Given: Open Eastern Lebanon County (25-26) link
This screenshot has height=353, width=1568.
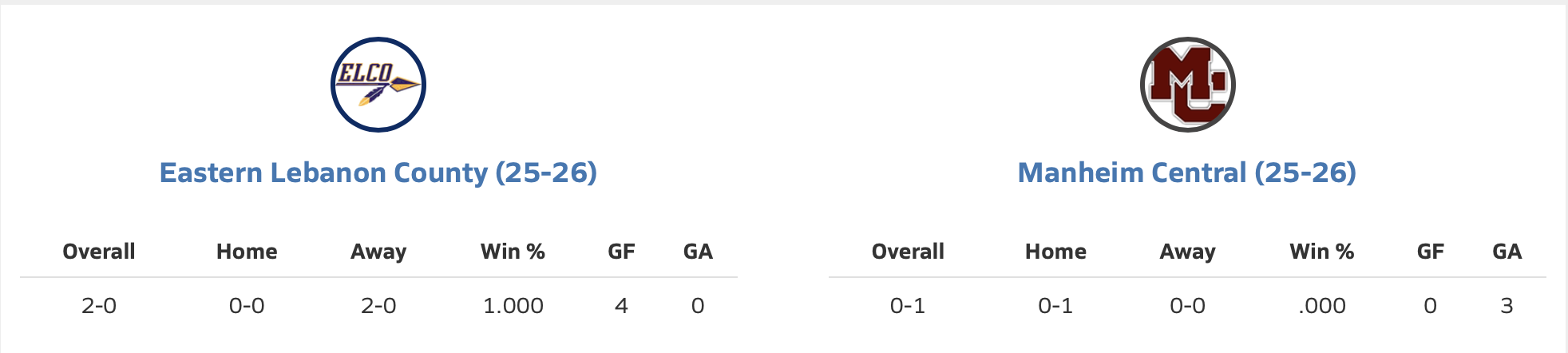Looking at the screenshot, I should pos(378,173).
